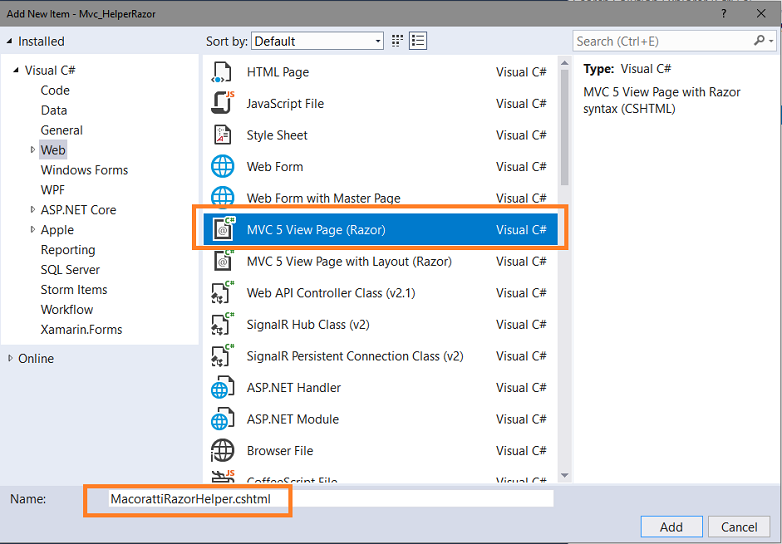Viewport: 782px width, 544px height.
Task: Select the Data category
Action: (54, 110)
